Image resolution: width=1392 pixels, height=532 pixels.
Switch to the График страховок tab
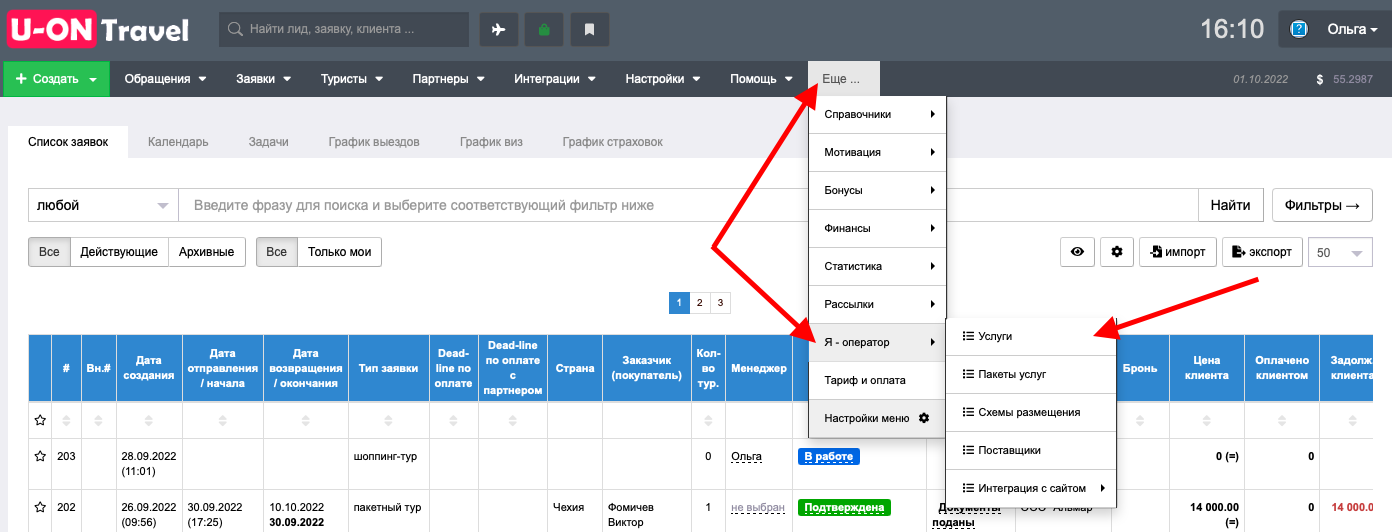613,142
